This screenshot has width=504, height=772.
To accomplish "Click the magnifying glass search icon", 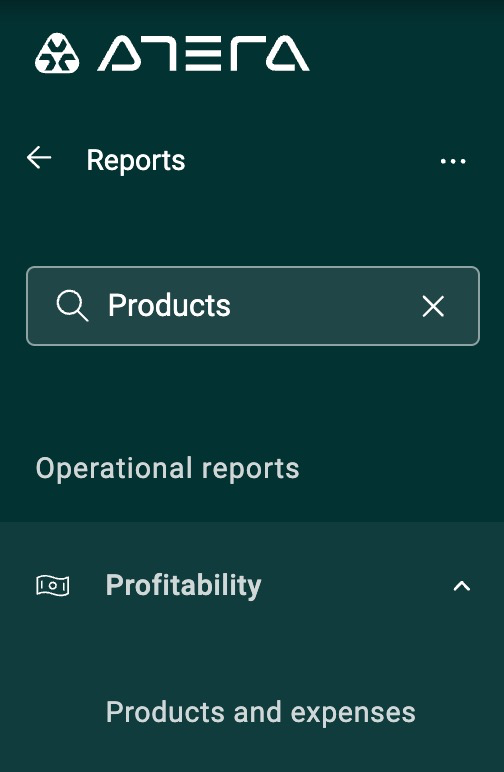I will click(x=72, y=306).
